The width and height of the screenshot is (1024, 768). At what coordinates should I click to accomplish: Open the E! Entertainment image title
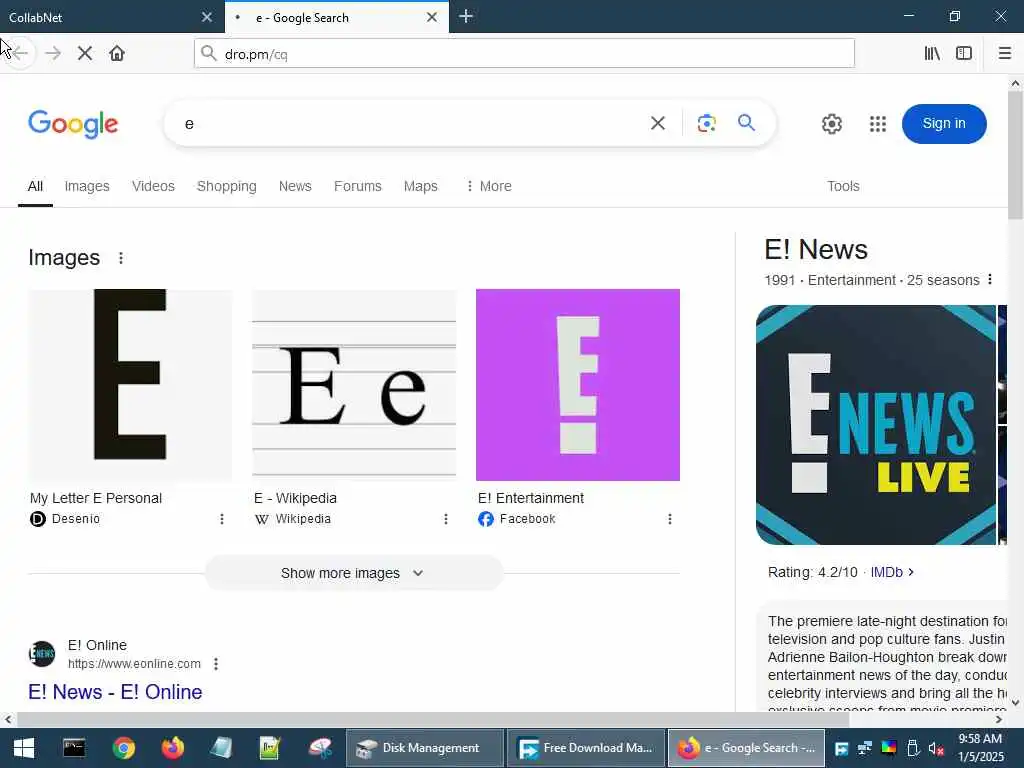point(531,498)
